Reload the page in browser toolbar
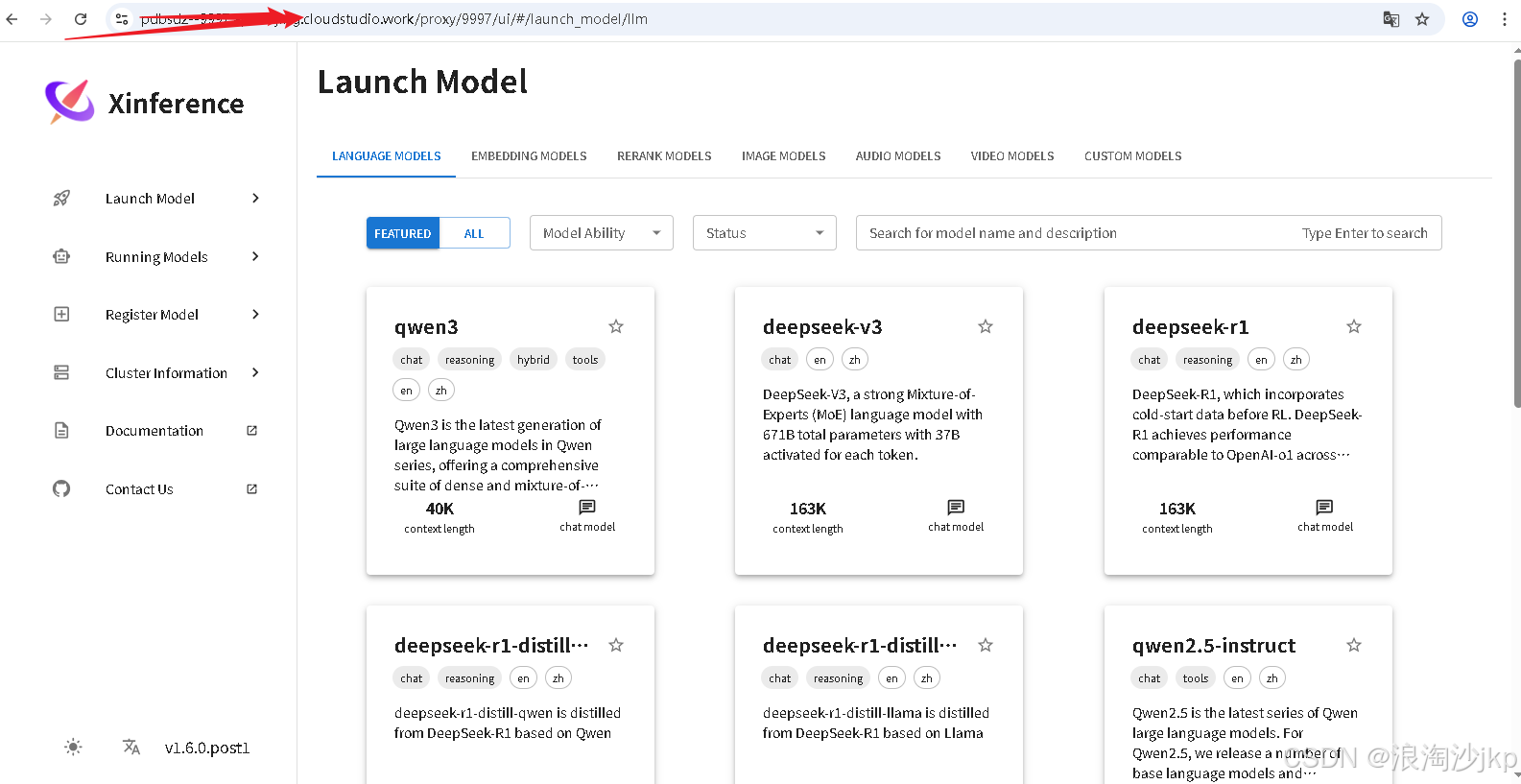Viewport: 1521px width, 784px height. coord(81,19)
